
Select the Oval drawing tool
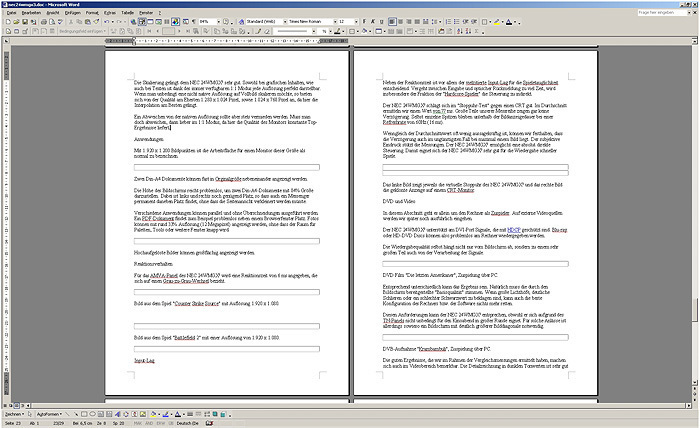[92, 414]
